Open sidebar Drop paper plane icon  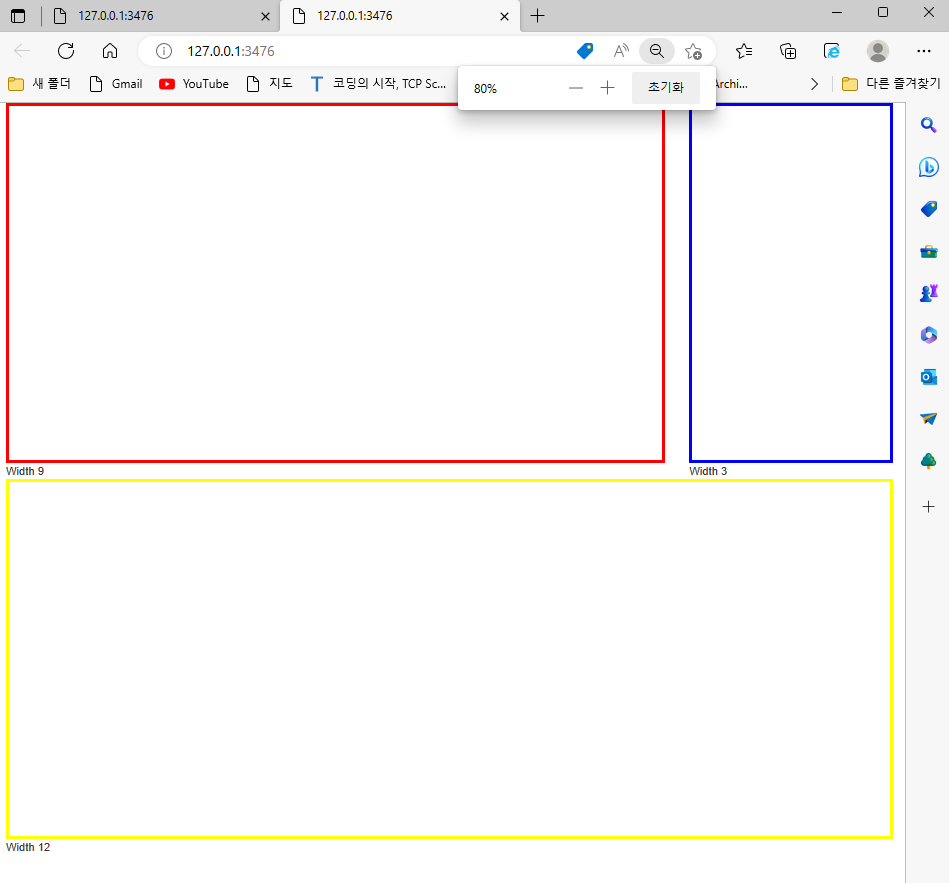928,419
